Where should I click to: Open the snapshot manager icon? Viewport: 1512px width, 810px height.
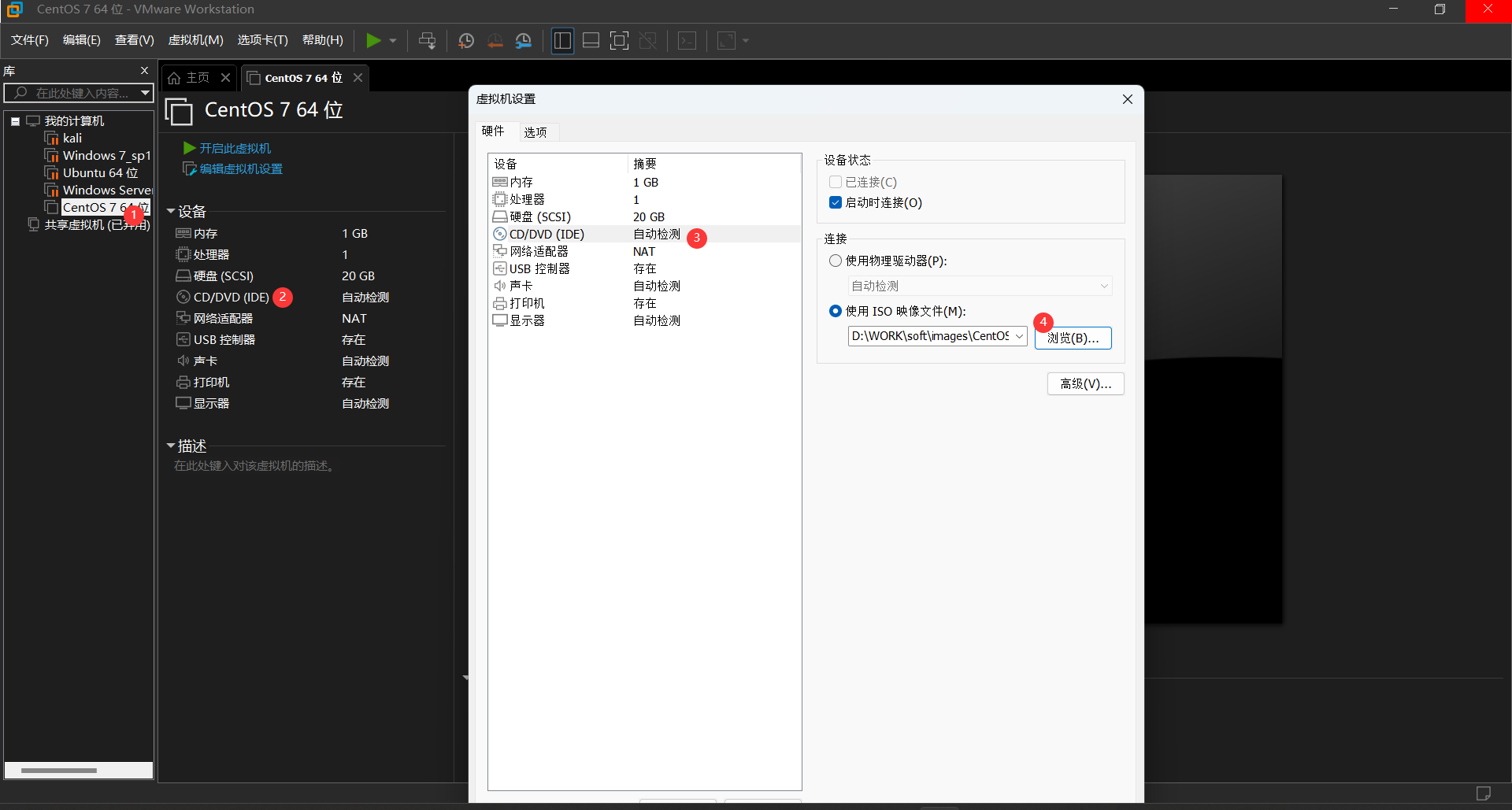(524, 40)
